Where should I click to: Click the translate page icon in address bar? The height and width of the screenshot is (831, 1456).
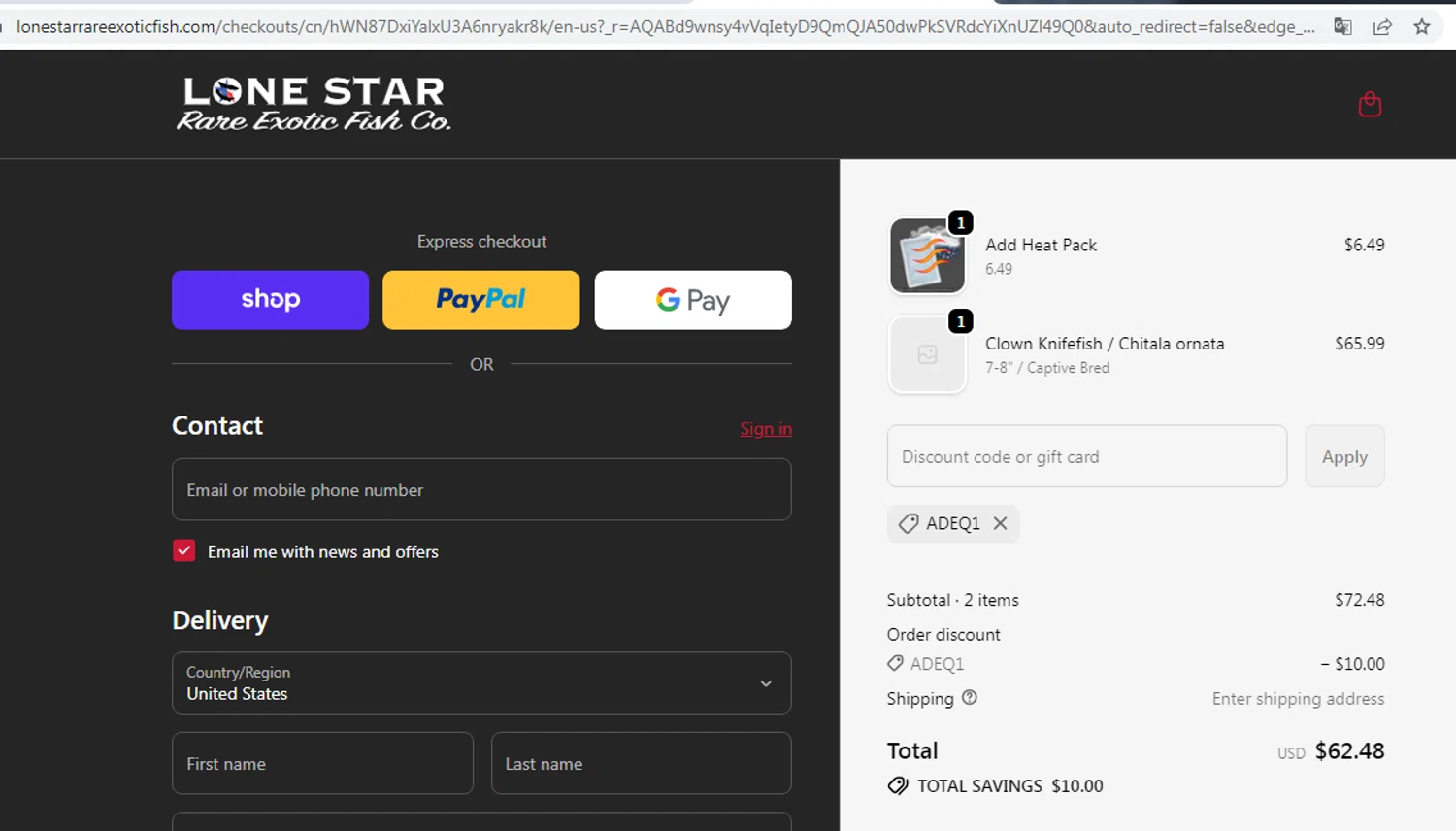tap(1342, 26)
